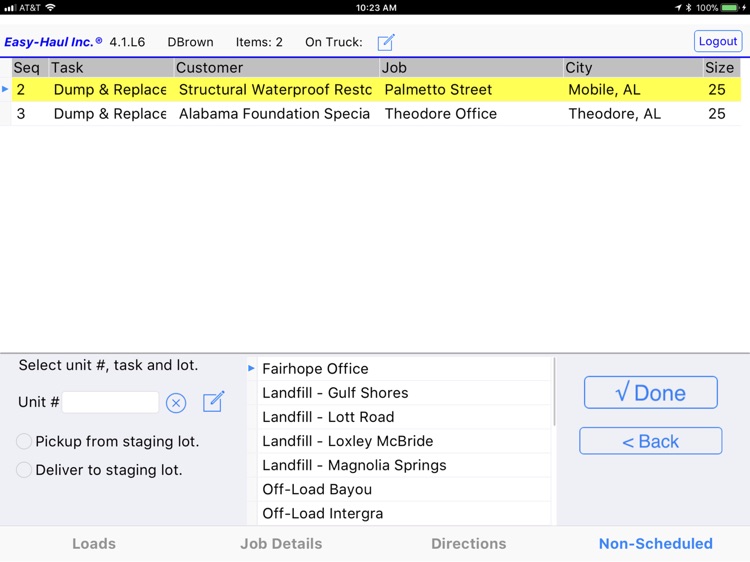This screenshot has height=562, width=750.
Task: Choose Fairhope Office in the lot list
Action: (x=404, y=369)
